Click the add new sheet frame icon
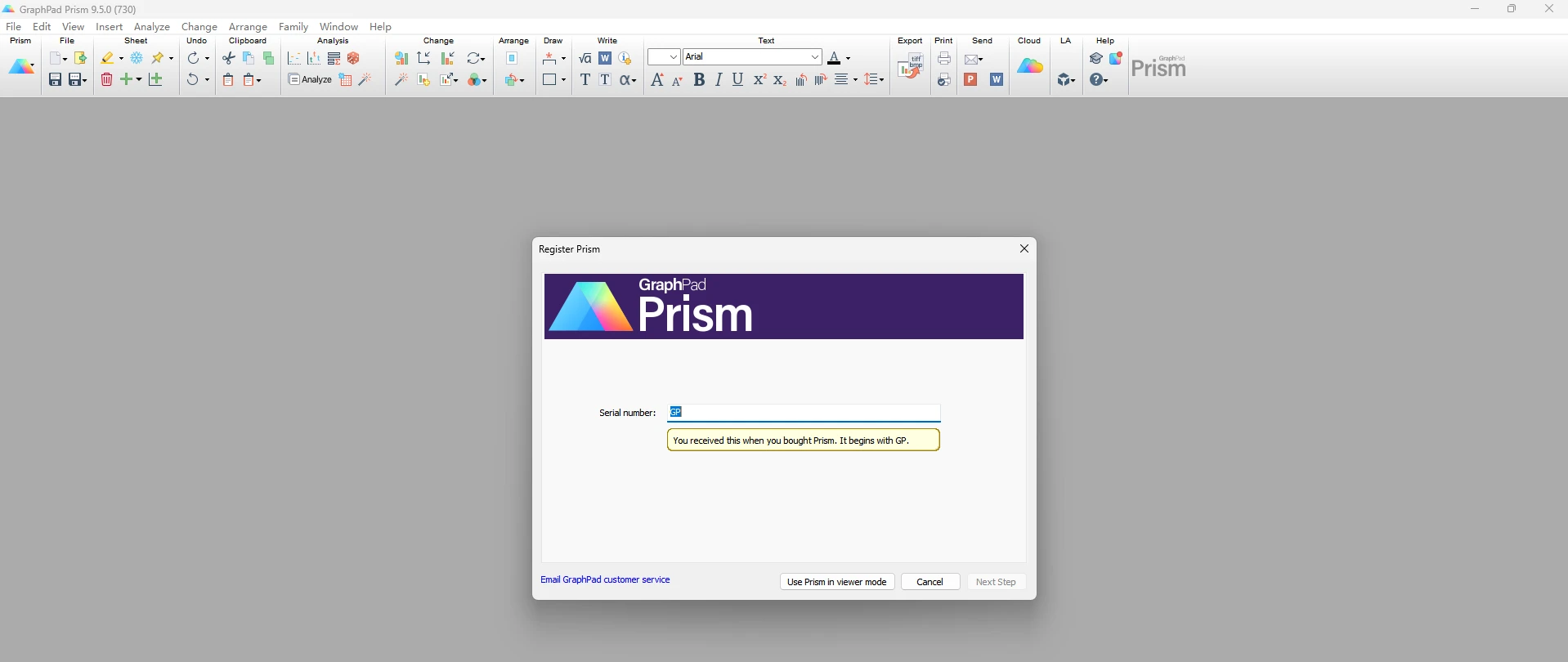Image resolution: width=1568 pixels, height=662 pixels. pyautogui.click(x=155, y=79)
